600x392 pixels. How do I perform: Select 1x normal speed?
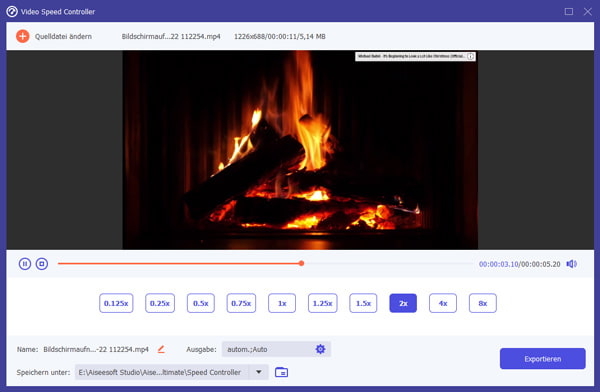point(282,303)
